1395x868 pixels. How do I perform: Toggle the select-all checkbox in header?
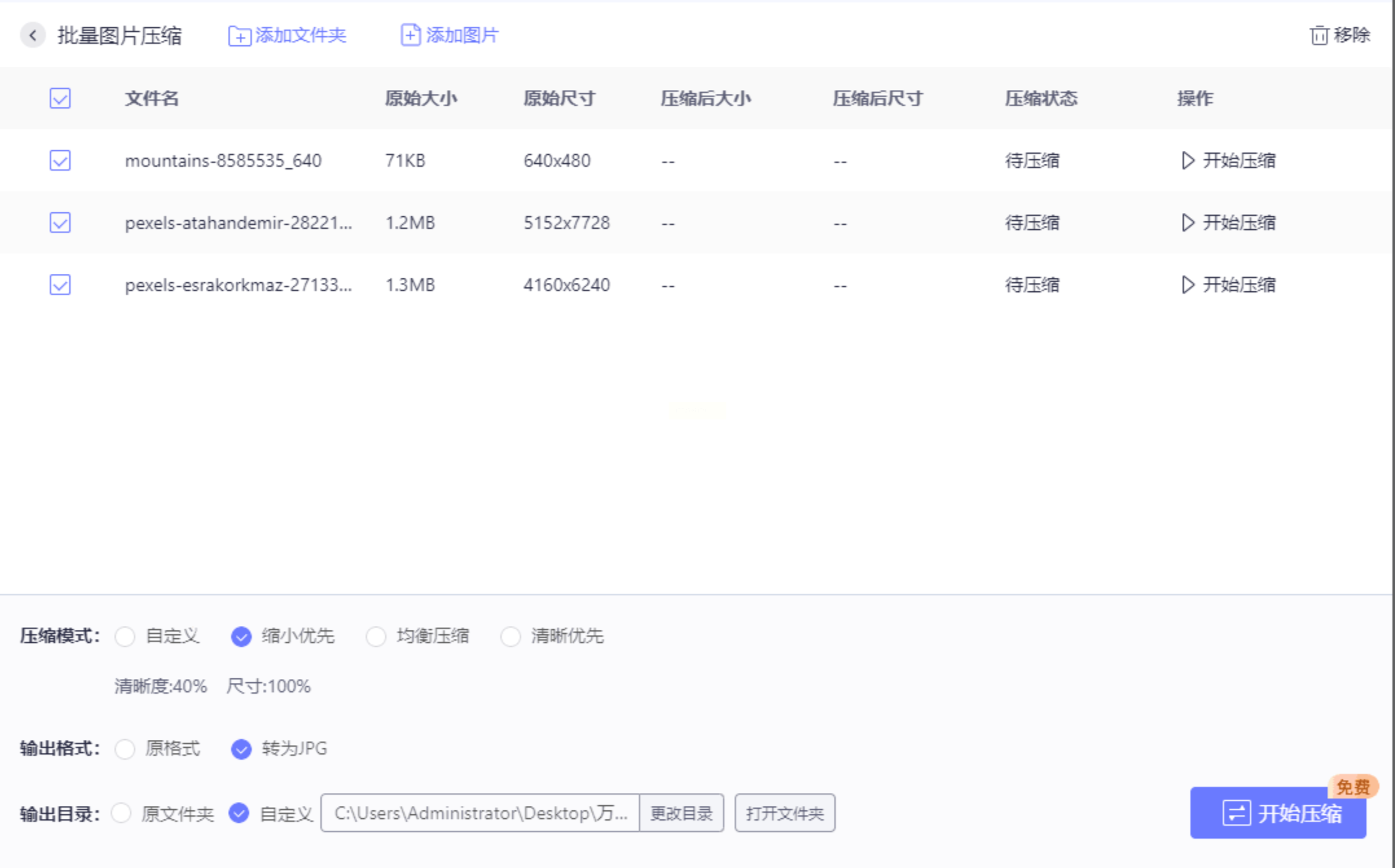click(x=60, y=98)
